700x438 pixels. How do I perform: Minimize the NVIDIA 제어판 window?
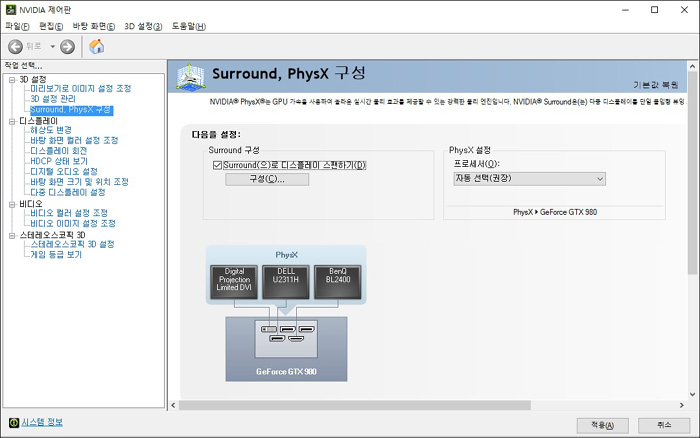[625, 10]
